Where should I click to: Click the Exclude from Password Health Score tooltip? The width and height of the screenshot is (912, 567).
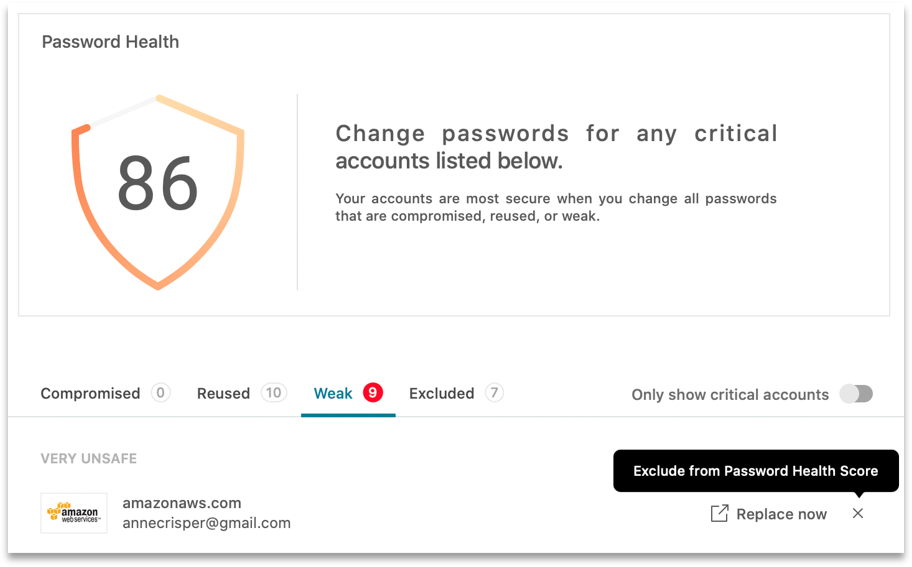click(x=756, y=470)
